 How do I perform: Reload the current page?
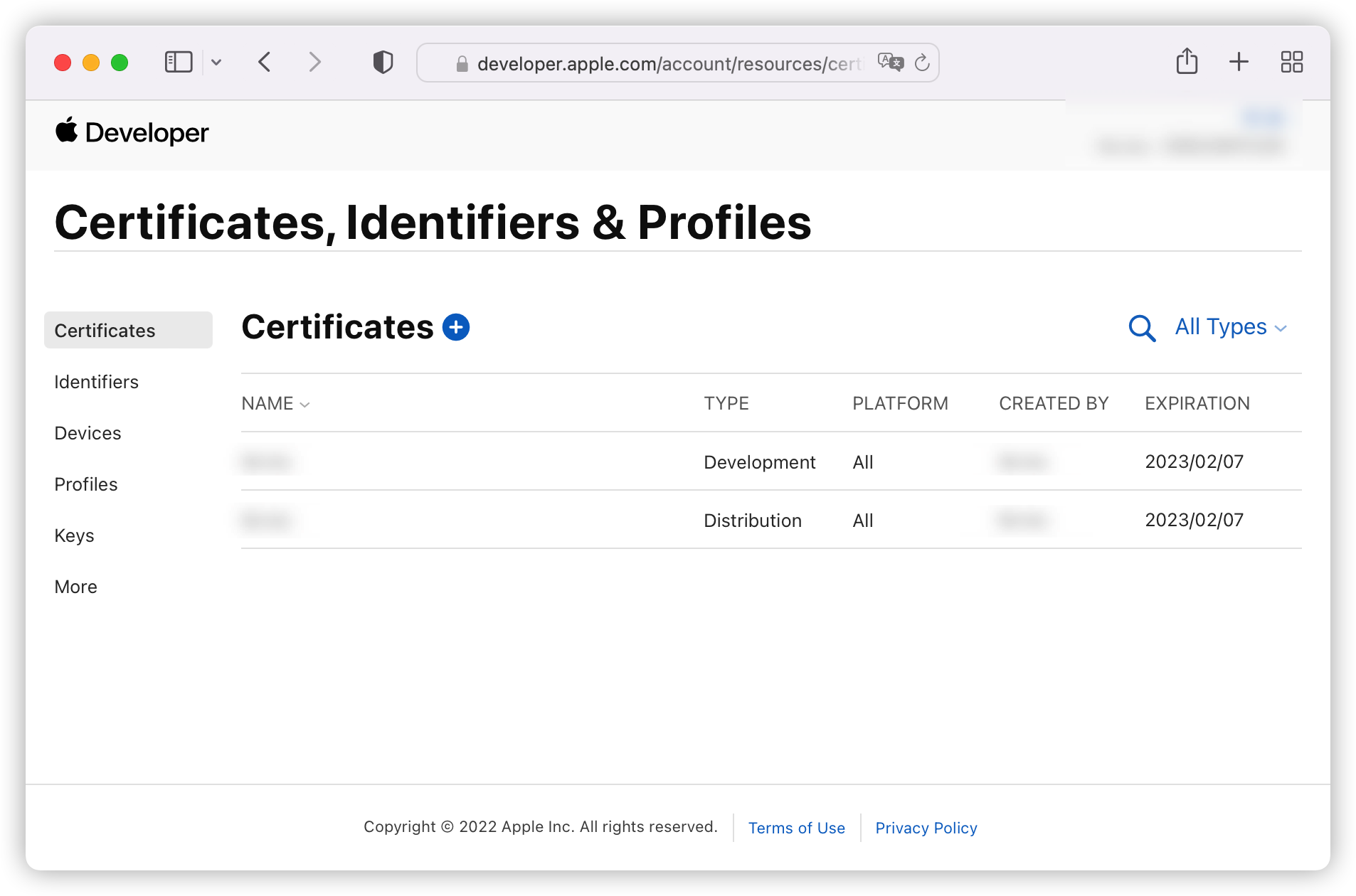click(x=922, y=63)
